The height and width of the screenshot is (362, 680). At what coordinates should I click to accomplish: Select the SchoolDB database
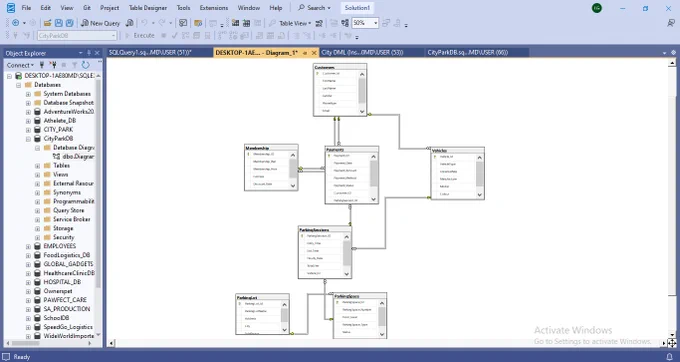(56, 318)
